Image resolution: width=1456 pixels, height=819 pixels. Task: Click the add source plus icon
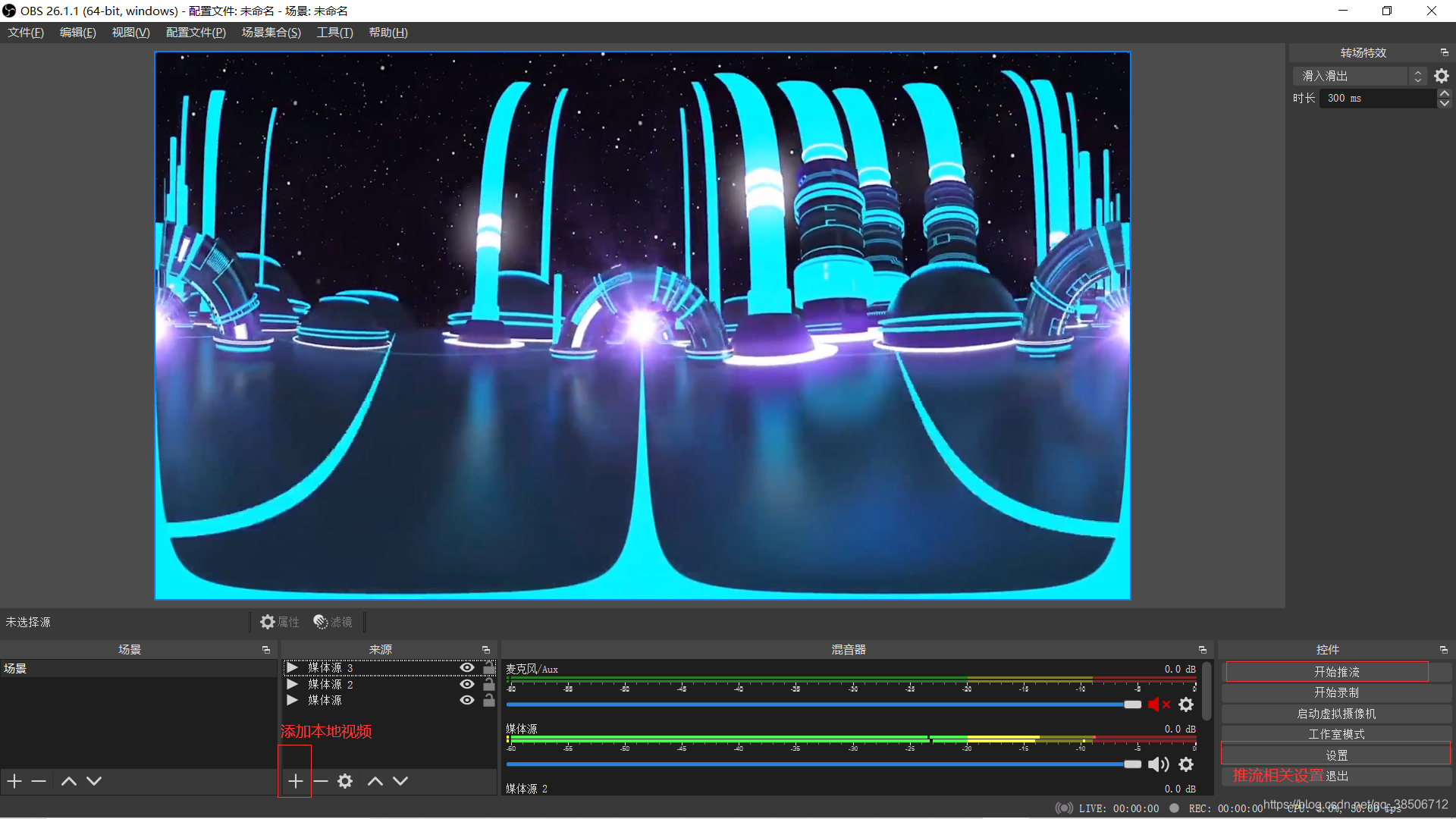click(x=295, y=781)
